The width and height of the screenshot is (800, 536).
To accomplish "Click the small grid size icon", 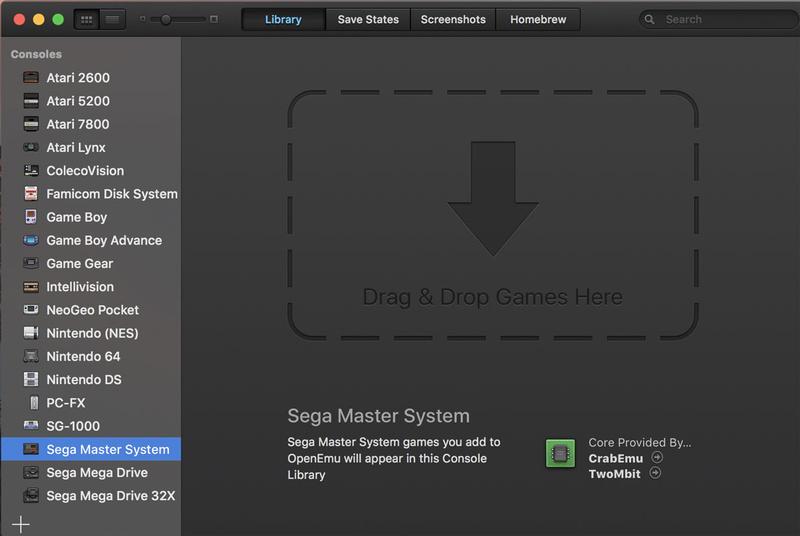I will [x=142, y=19].
